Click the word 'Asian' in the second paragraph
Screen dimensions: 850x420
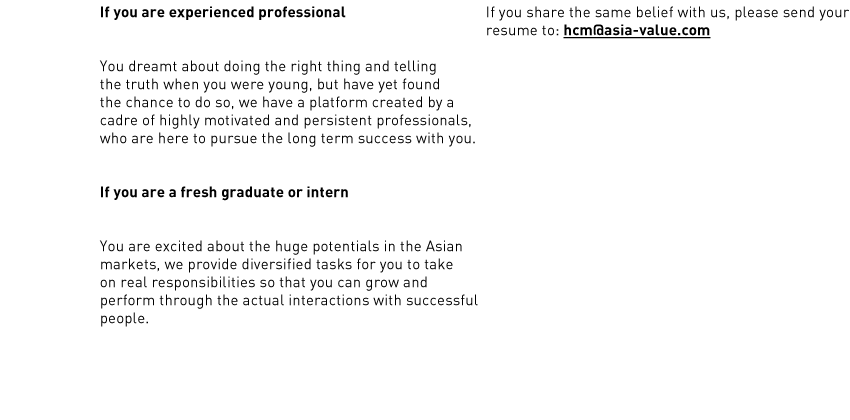click(444, 247)
